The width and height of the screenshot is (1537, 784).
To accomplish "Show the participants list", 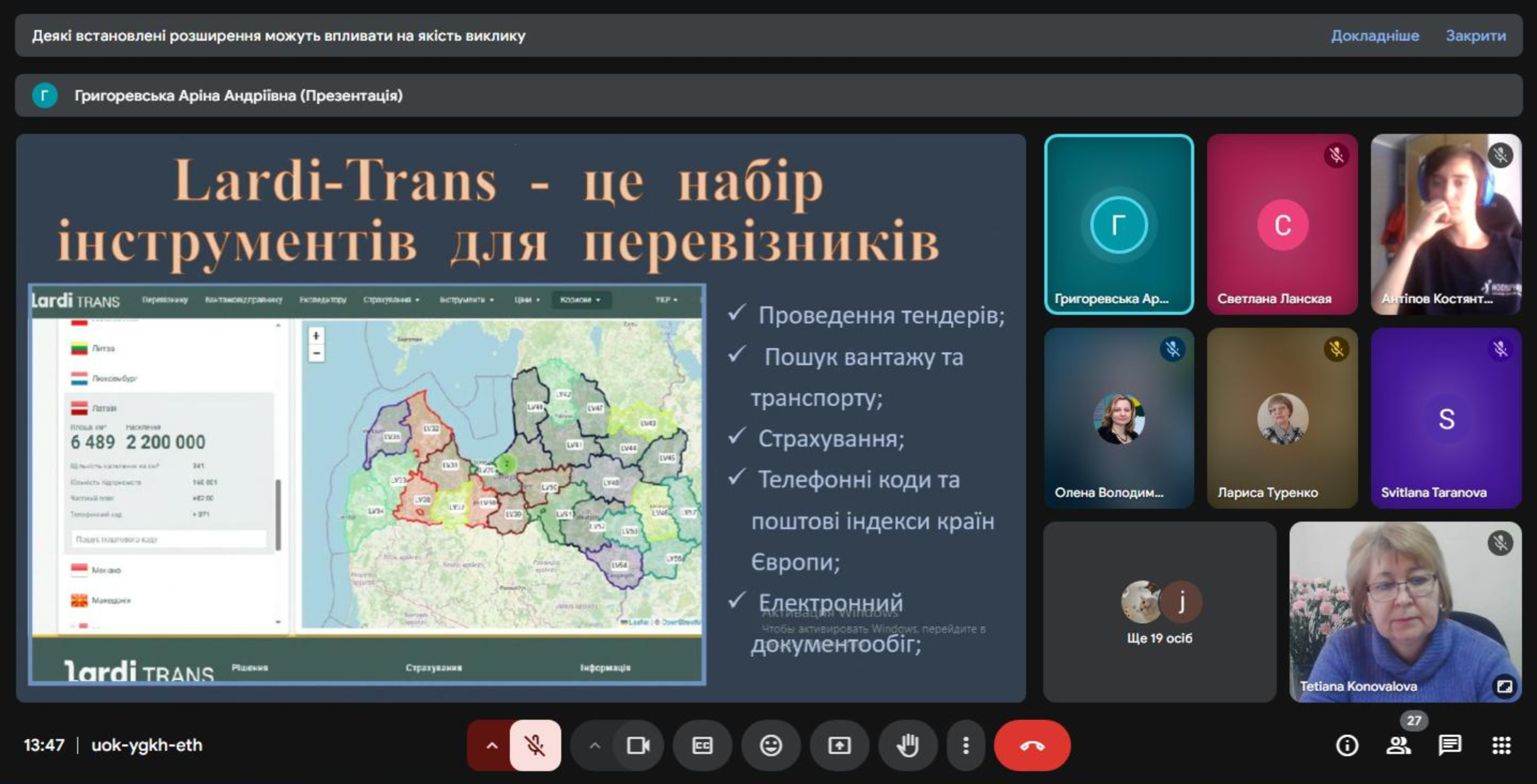I will coord(1398,745).
